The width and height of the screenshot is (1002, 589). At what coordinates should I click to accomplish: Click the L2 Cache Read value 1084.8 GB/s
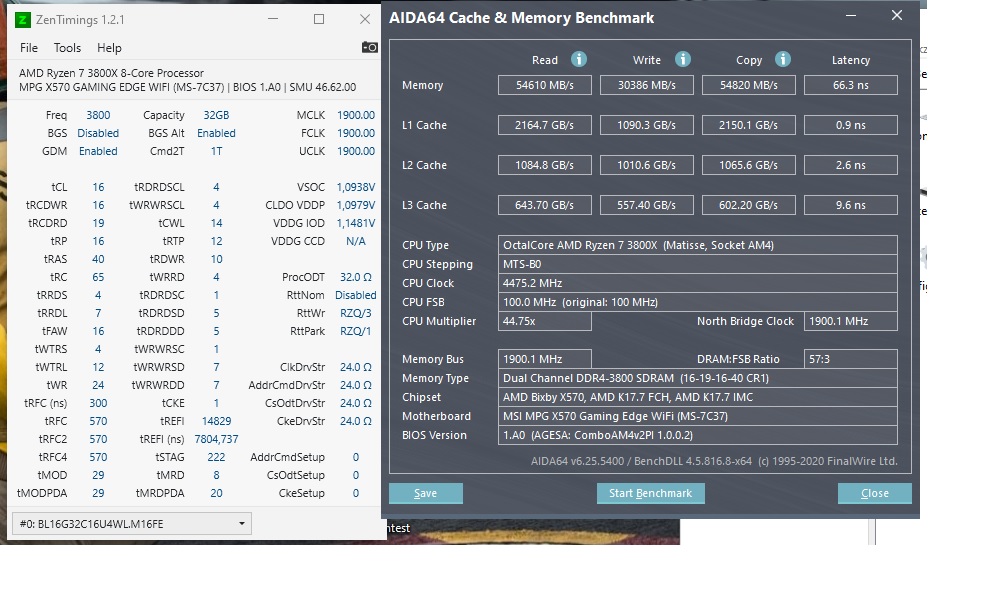545,165
